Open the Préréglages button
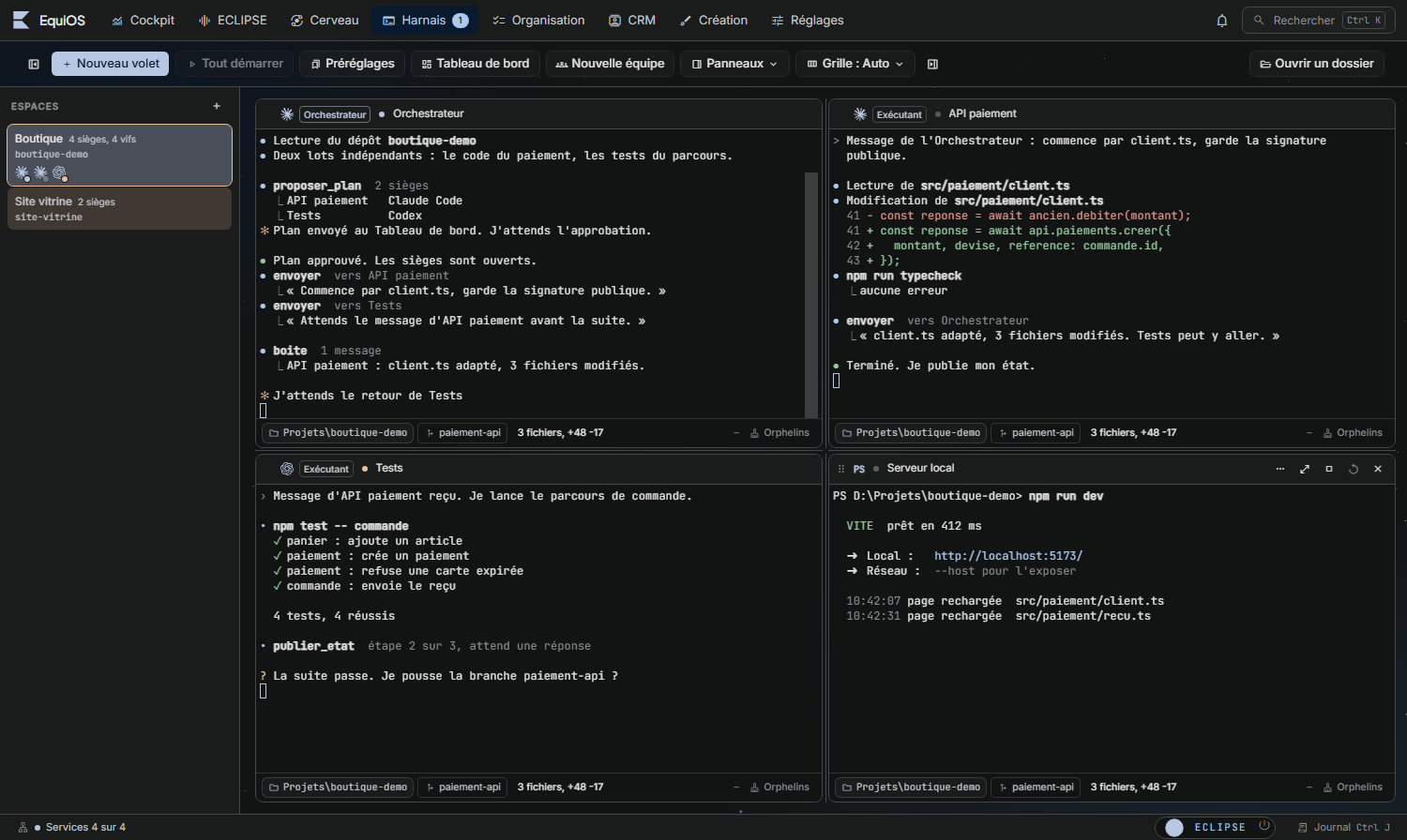Screen dimensions: 1407x840 pos(353,64)
